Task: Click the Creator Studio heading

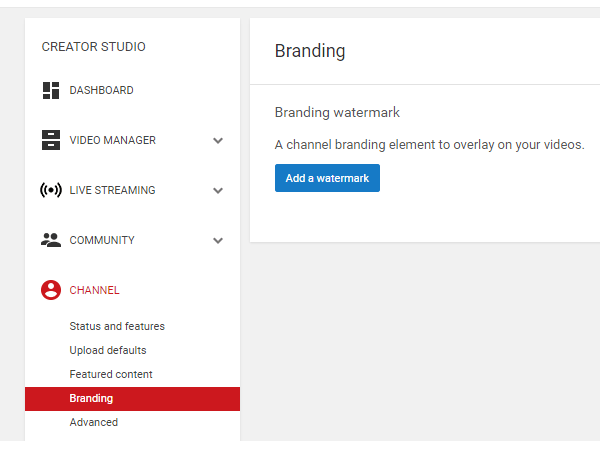Action: click(93, 47)
